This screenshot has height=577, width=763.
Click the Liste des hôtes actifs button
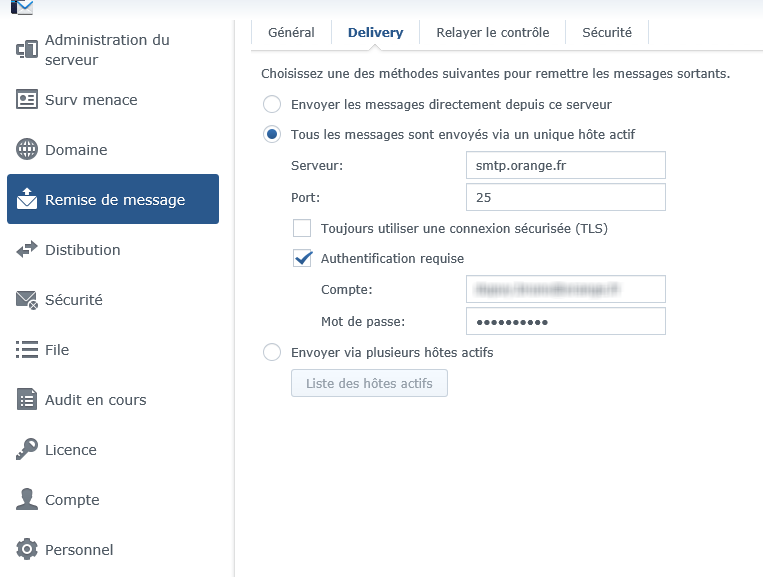369,383
